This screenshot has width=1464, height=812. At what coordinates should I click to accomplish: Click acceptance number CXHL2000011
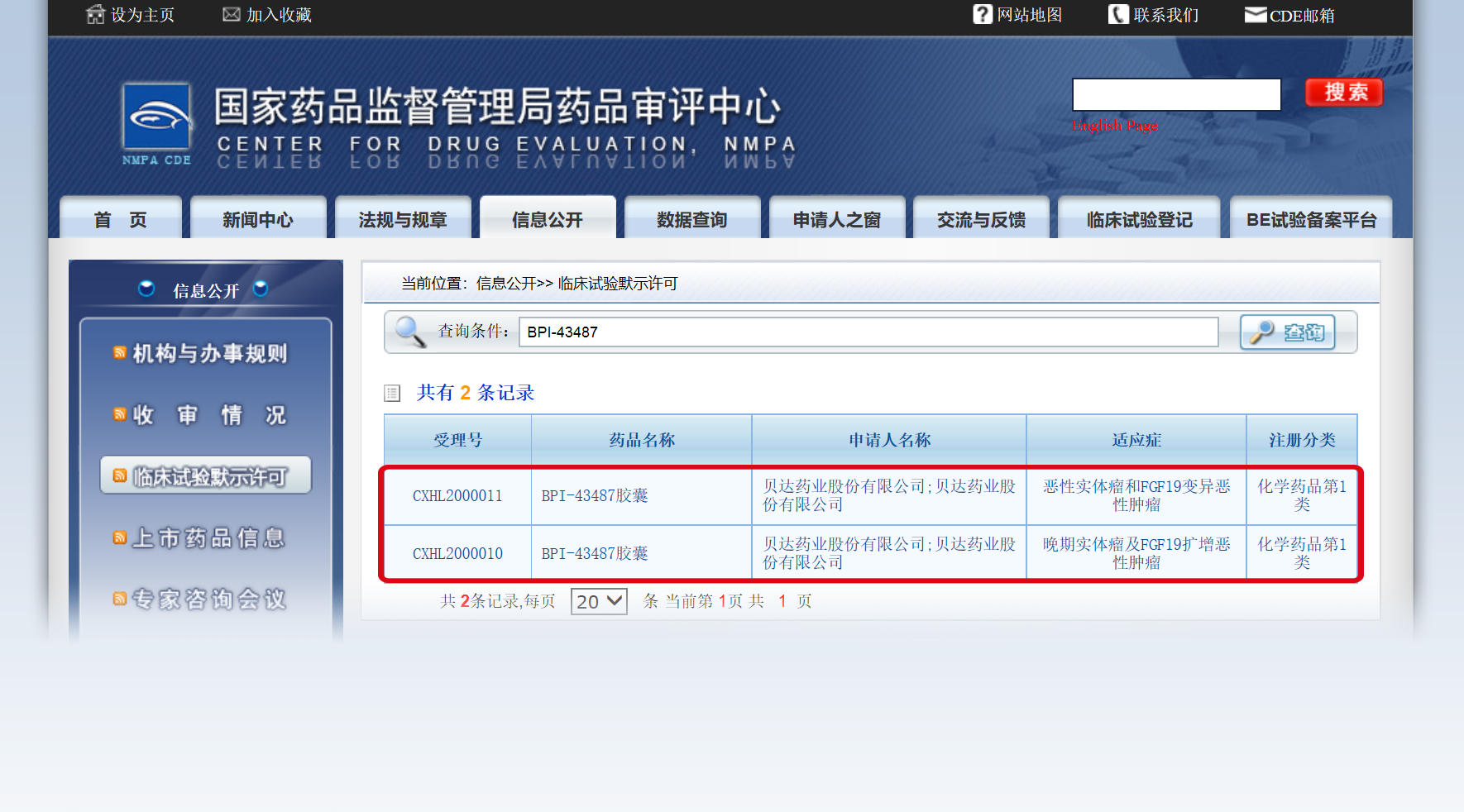457,495
